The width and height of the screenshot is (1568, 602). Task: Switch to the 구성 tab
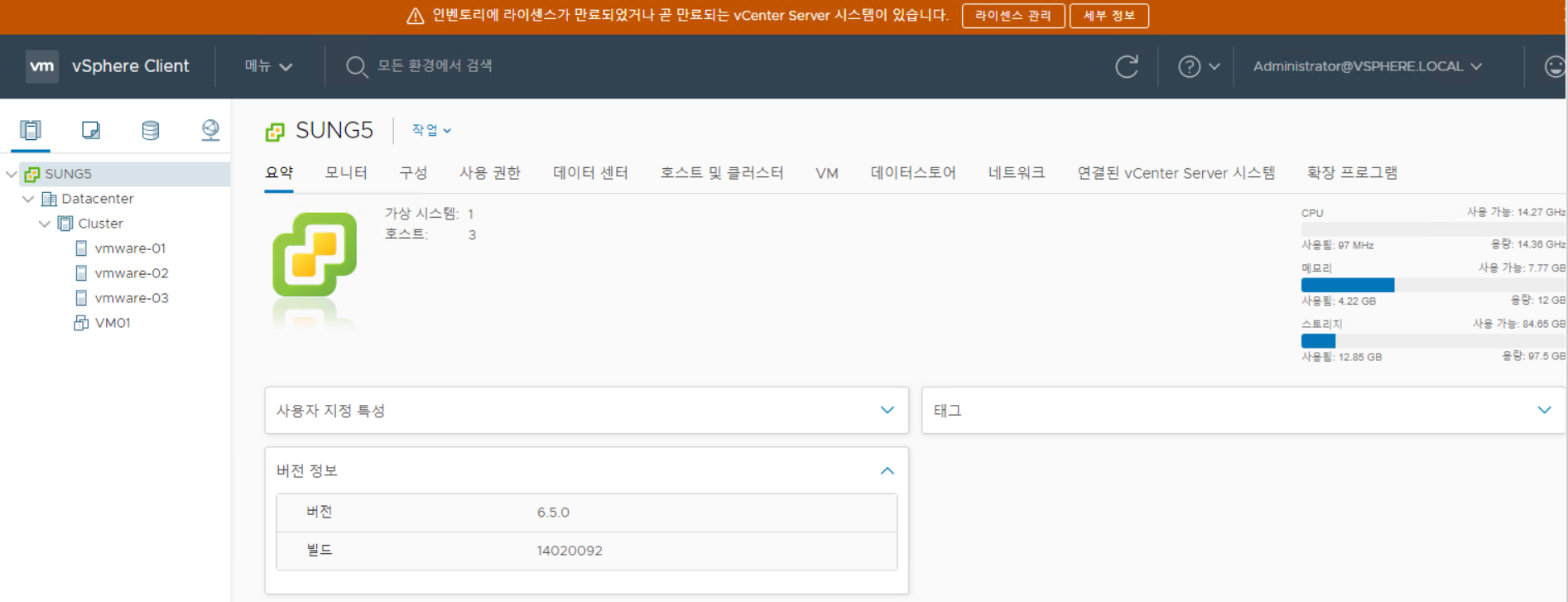(413, 172)
